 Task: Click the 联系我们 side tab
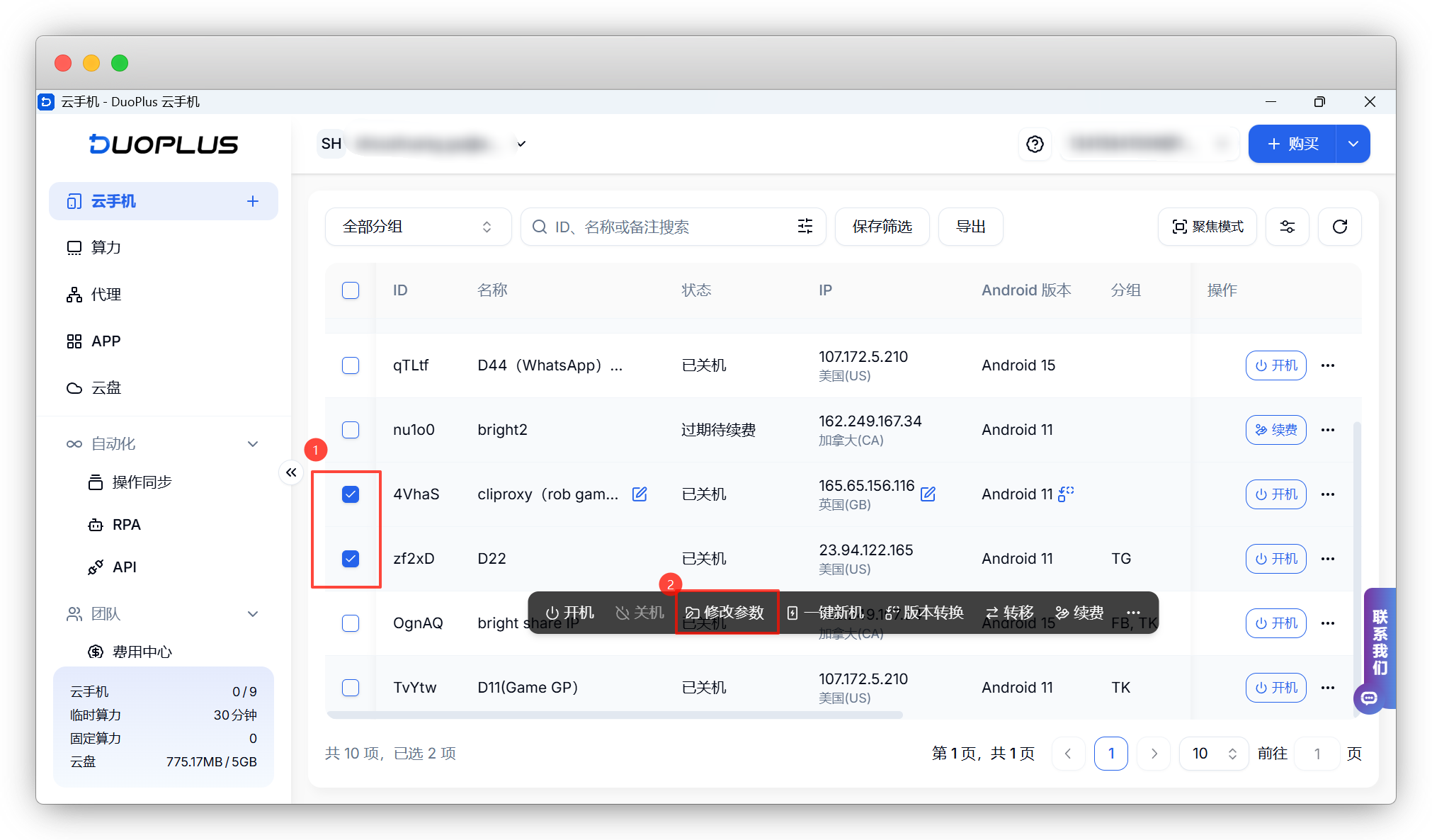pyautogui.click(x=1380, y=642)
